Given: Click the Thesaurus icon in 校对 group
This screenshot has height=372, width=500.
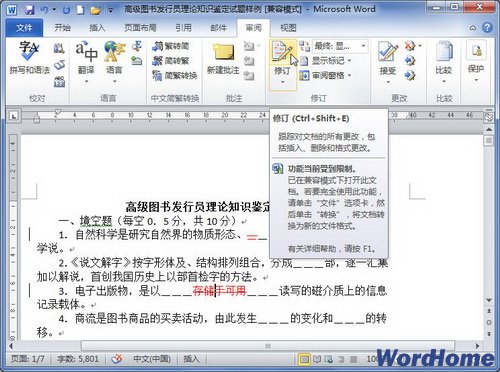Looking at the screenshot, I should point(59,65).
